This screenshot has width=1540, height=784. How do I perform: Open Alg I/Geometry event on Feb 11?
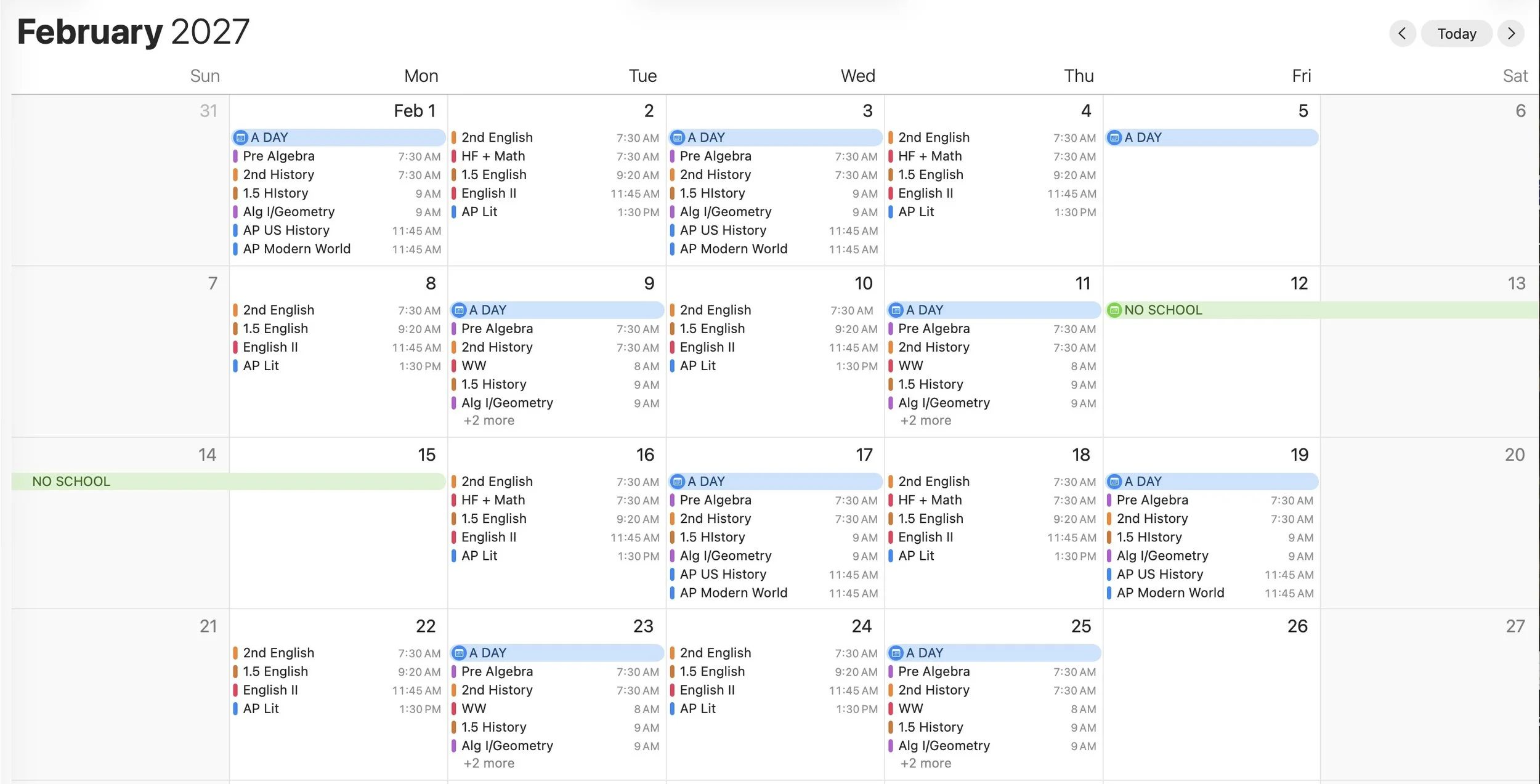pyautogui.click(x=993, y=403)
